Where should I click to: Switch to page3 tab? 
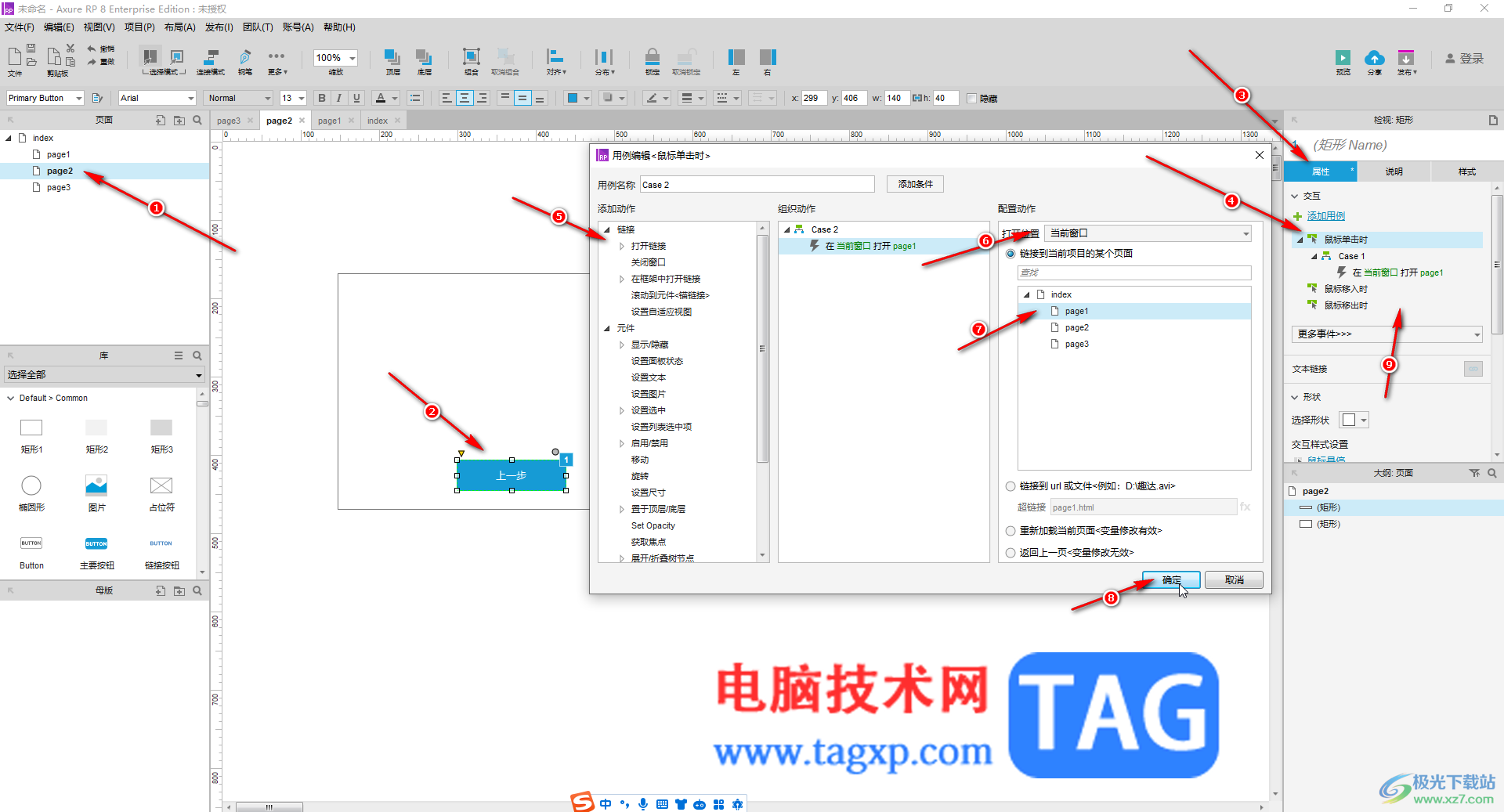point(229,121)
